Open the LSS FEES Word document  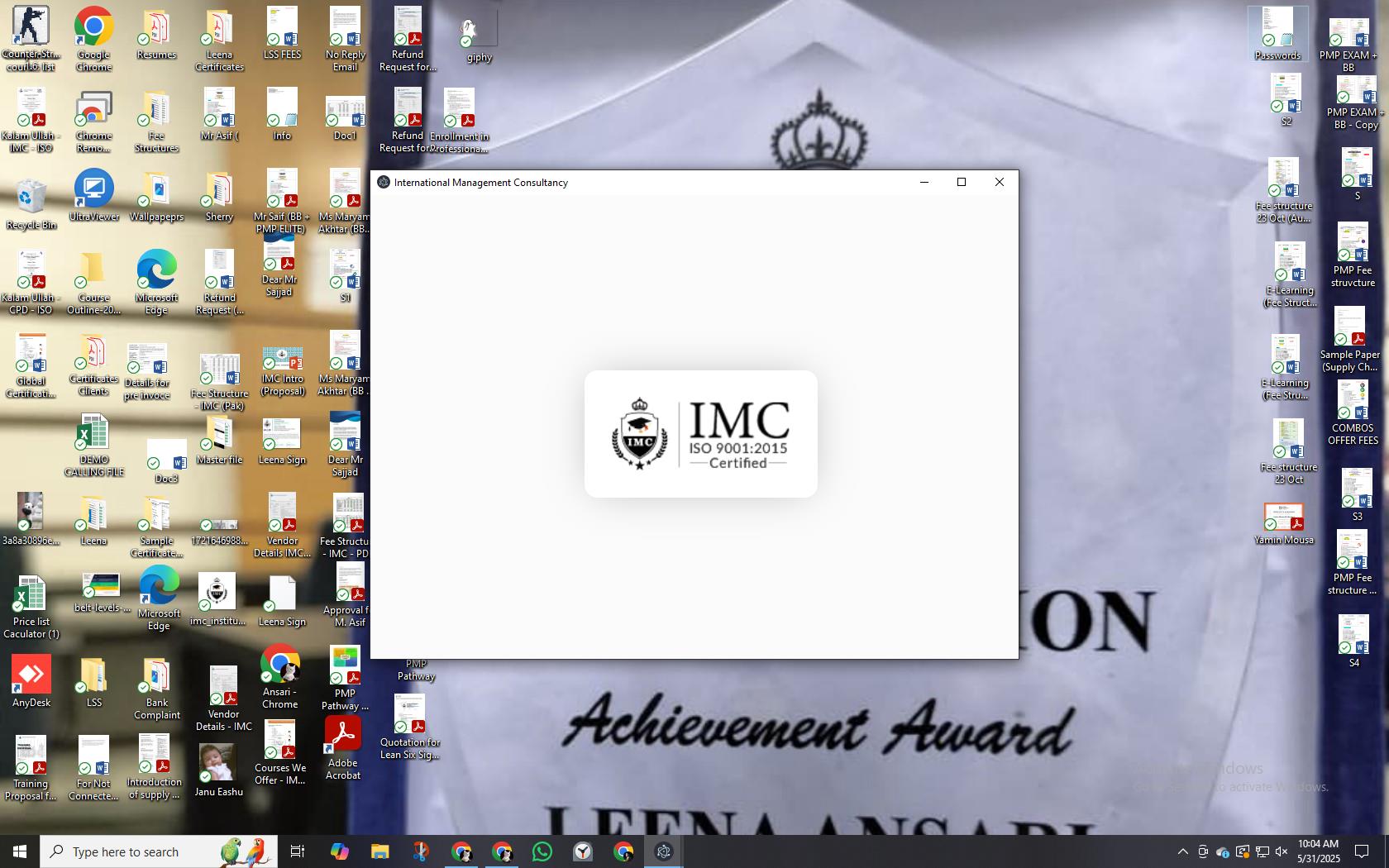282,34
